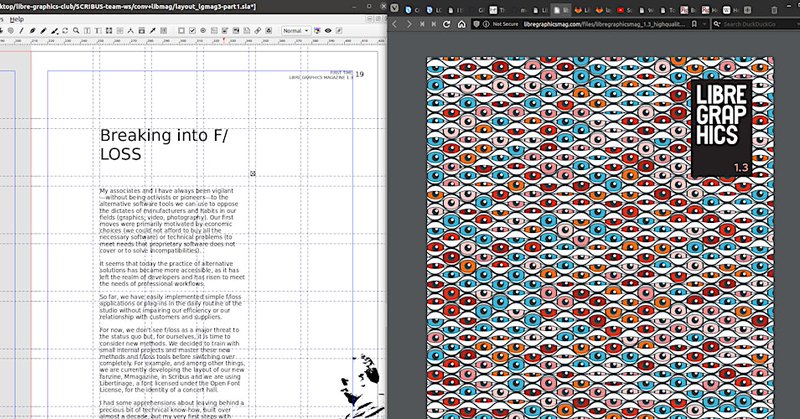Image resolution: width=800 pixels, height=419 pixels.
Task: Toggle edit-in-preview mode icon
Action: (339, 31)
